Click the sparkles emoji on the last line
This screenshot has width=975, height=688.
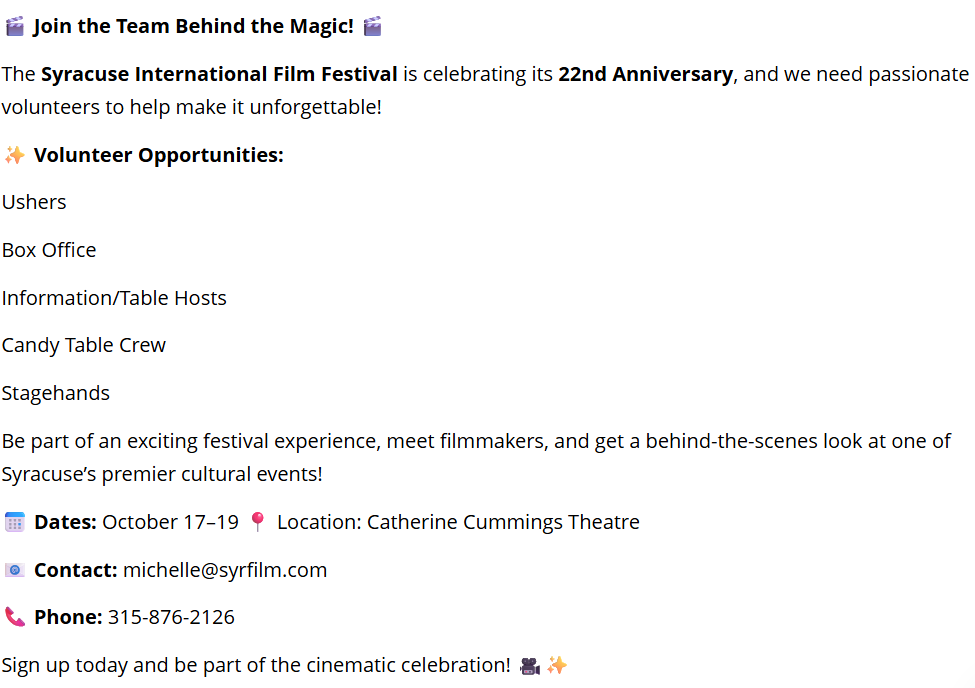(557, 665)
